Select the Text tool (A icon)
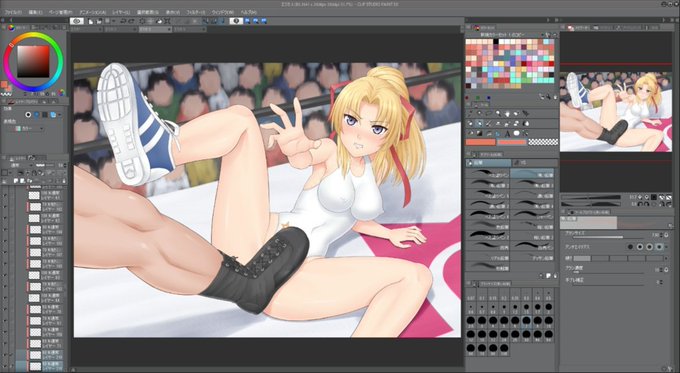The image size is (680, 373). pyautogui.click(x=507, y=133)
